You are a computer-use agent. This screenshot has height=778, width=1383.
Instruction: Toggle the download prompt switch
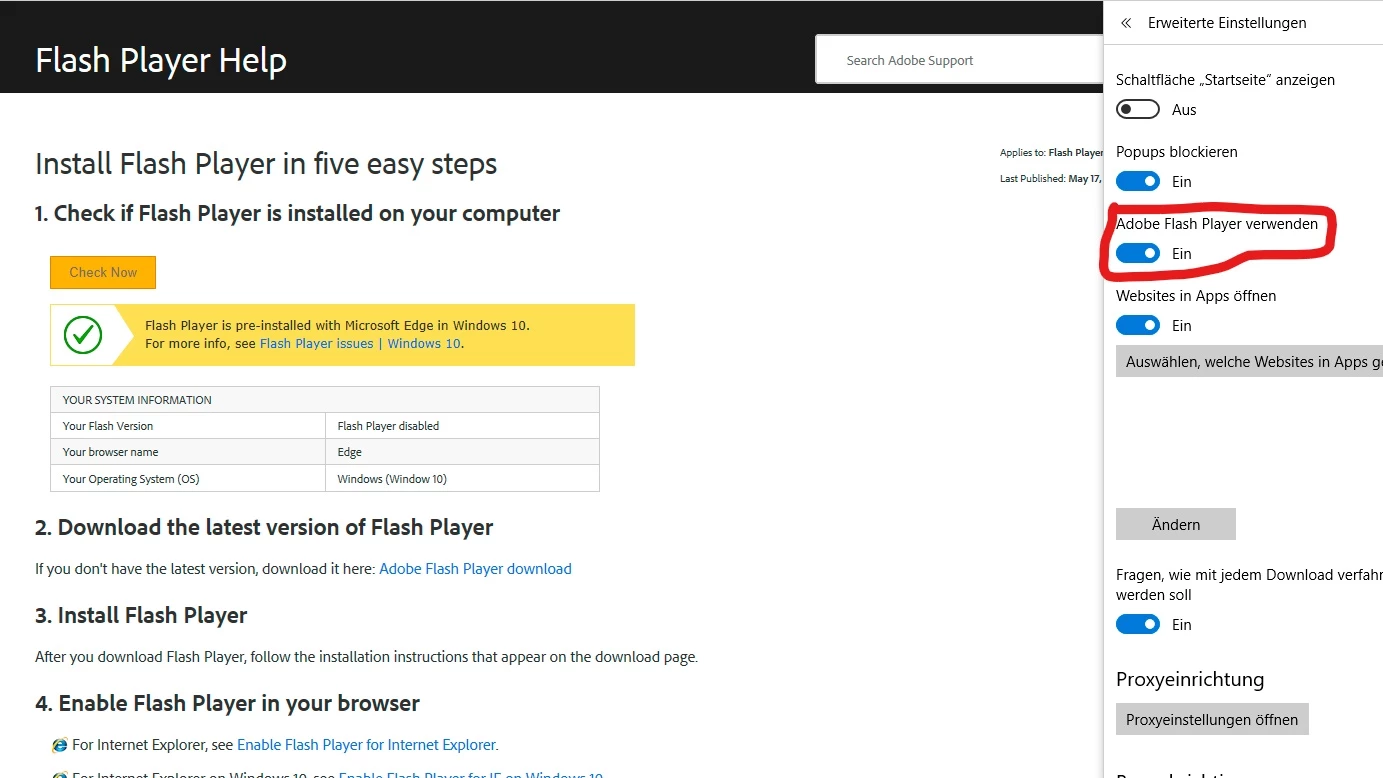point(1138,624)
